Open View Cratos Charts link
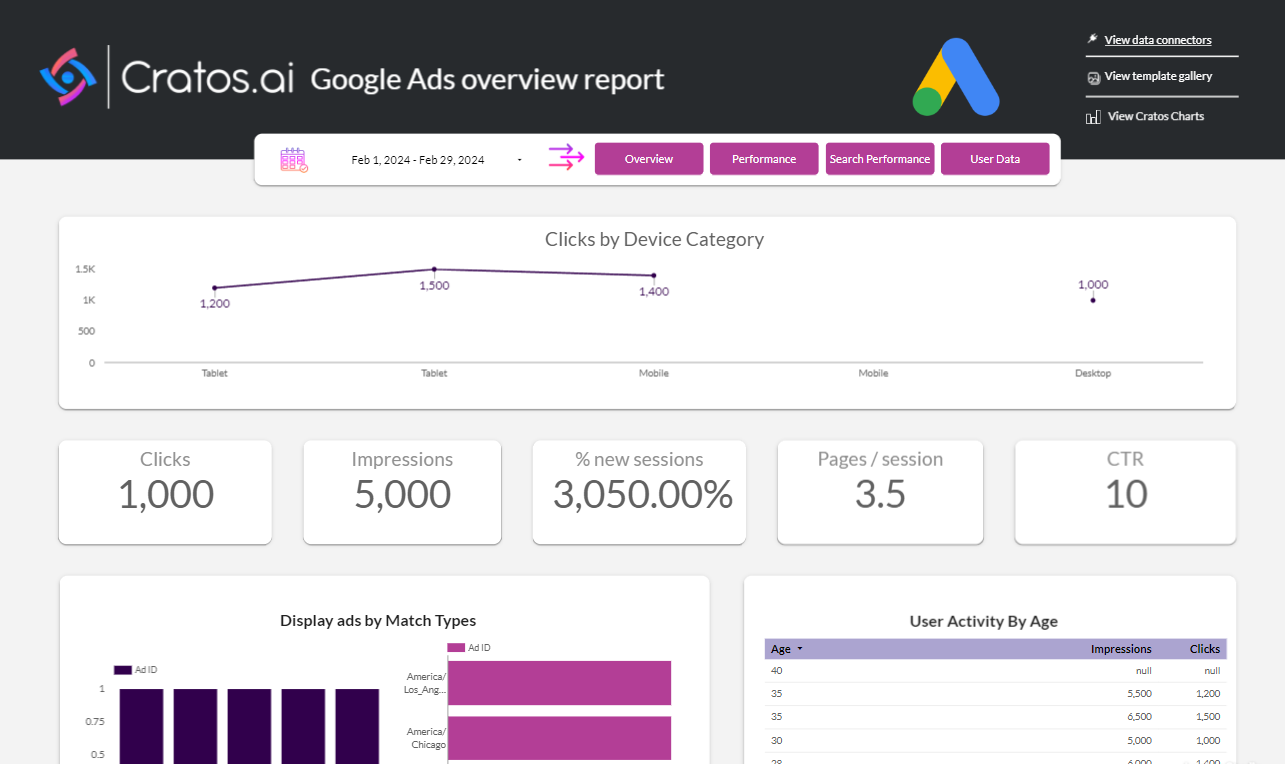This screenshot has width=1285, height=764. (1156, 116)
